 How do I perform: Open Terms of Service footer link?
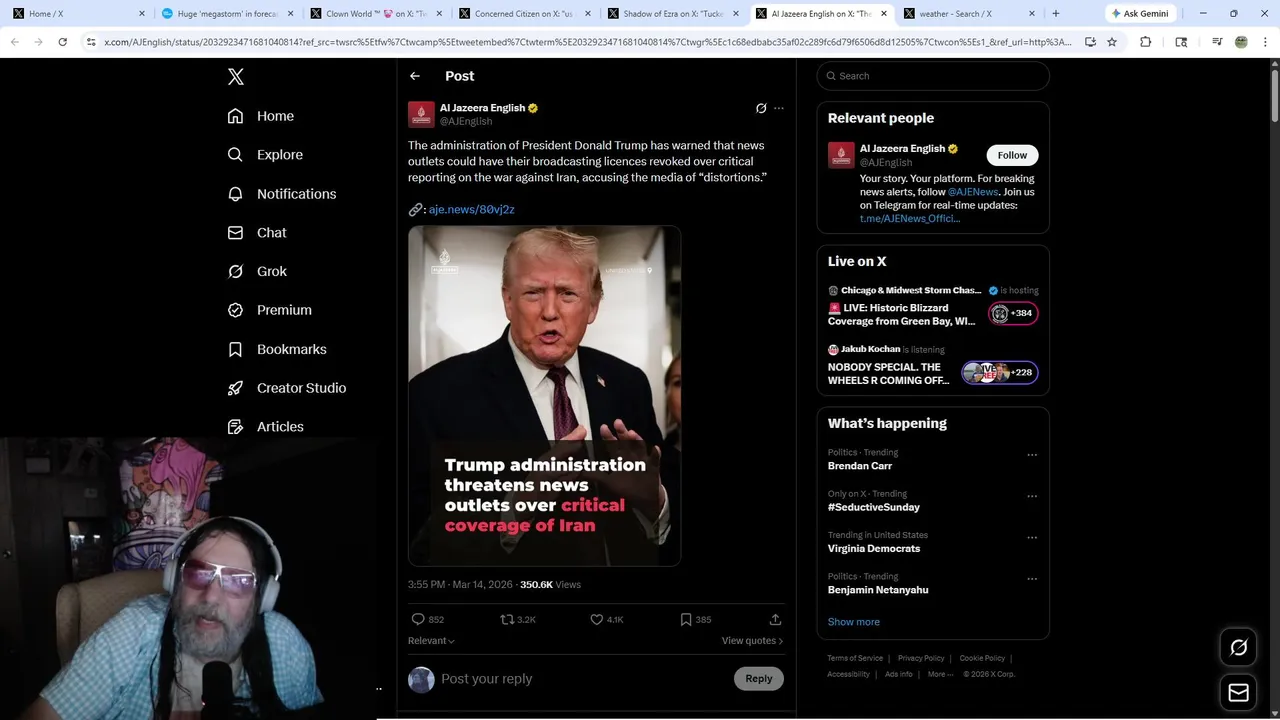[855, 658]
